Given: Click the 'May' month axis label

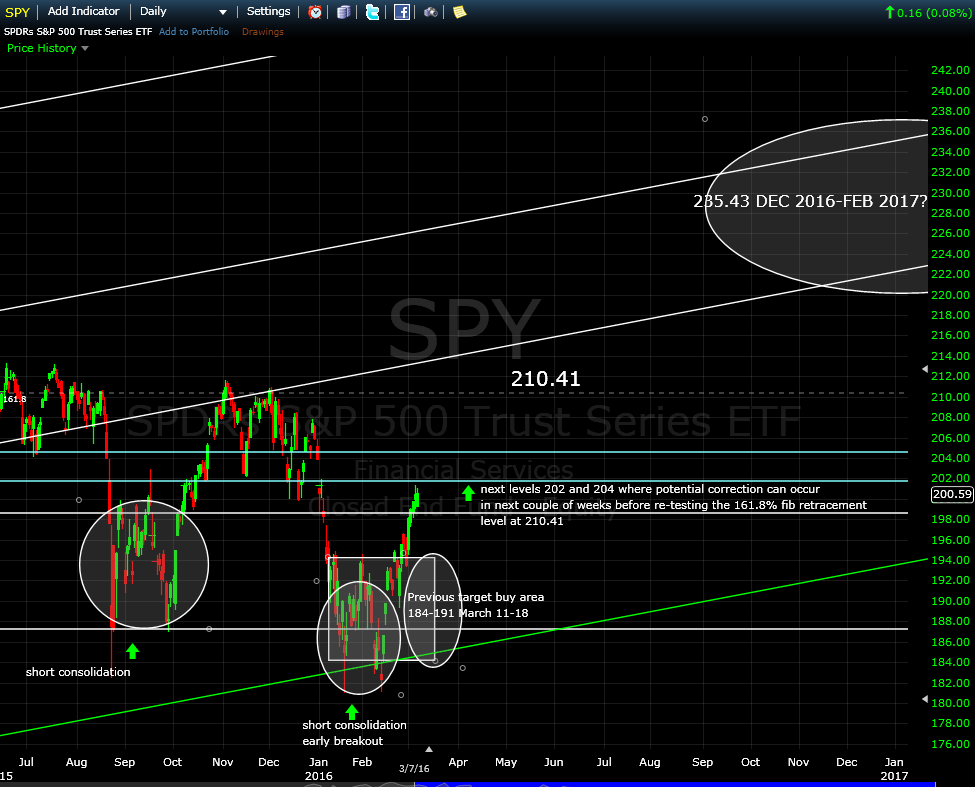Looking at the screenshot, I should click(x=506, y=762).
